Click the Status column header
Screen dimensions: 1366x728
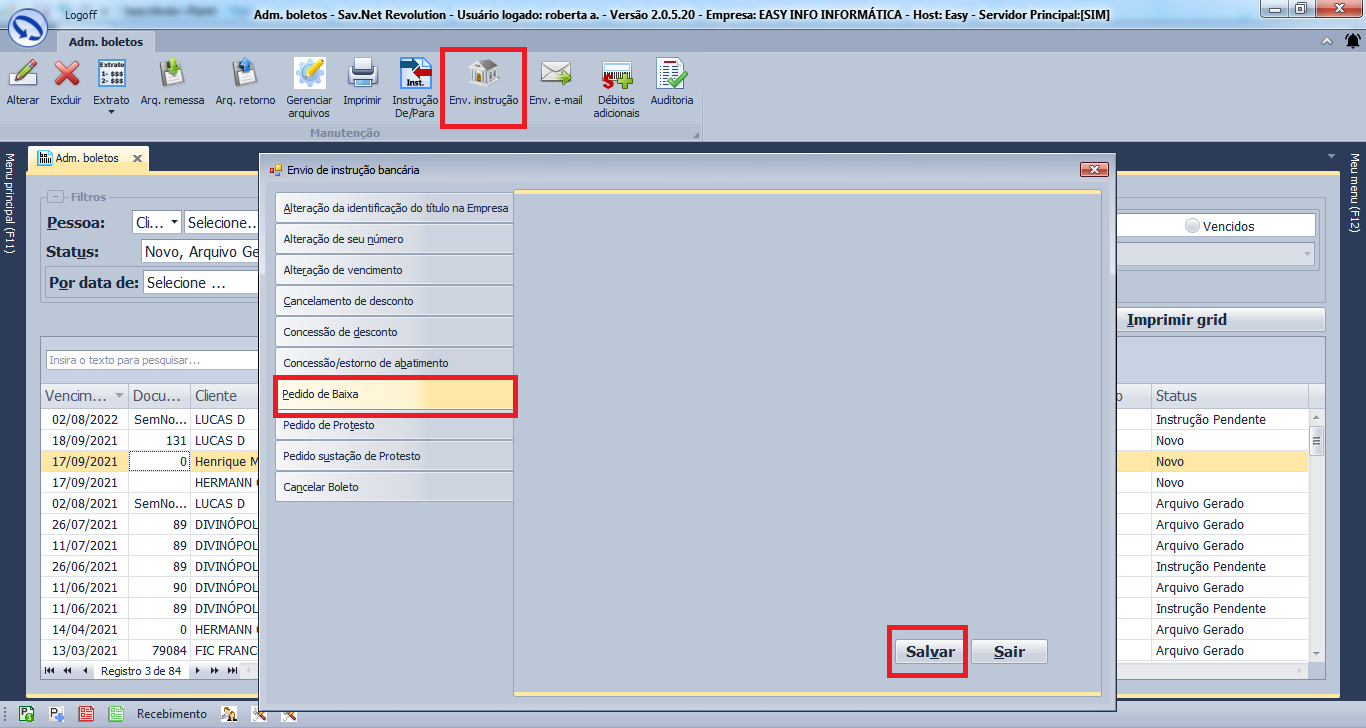(1229, 396)
